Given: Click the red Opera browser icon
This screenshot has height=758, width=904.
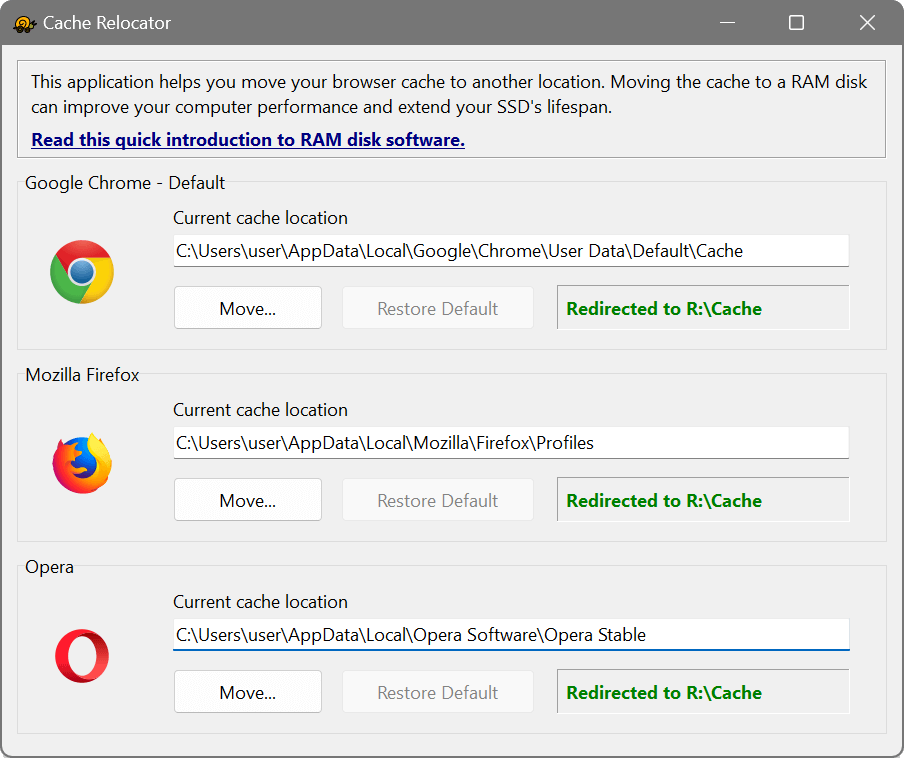Looking at the screenshot, I should click(x=82, y=656).
